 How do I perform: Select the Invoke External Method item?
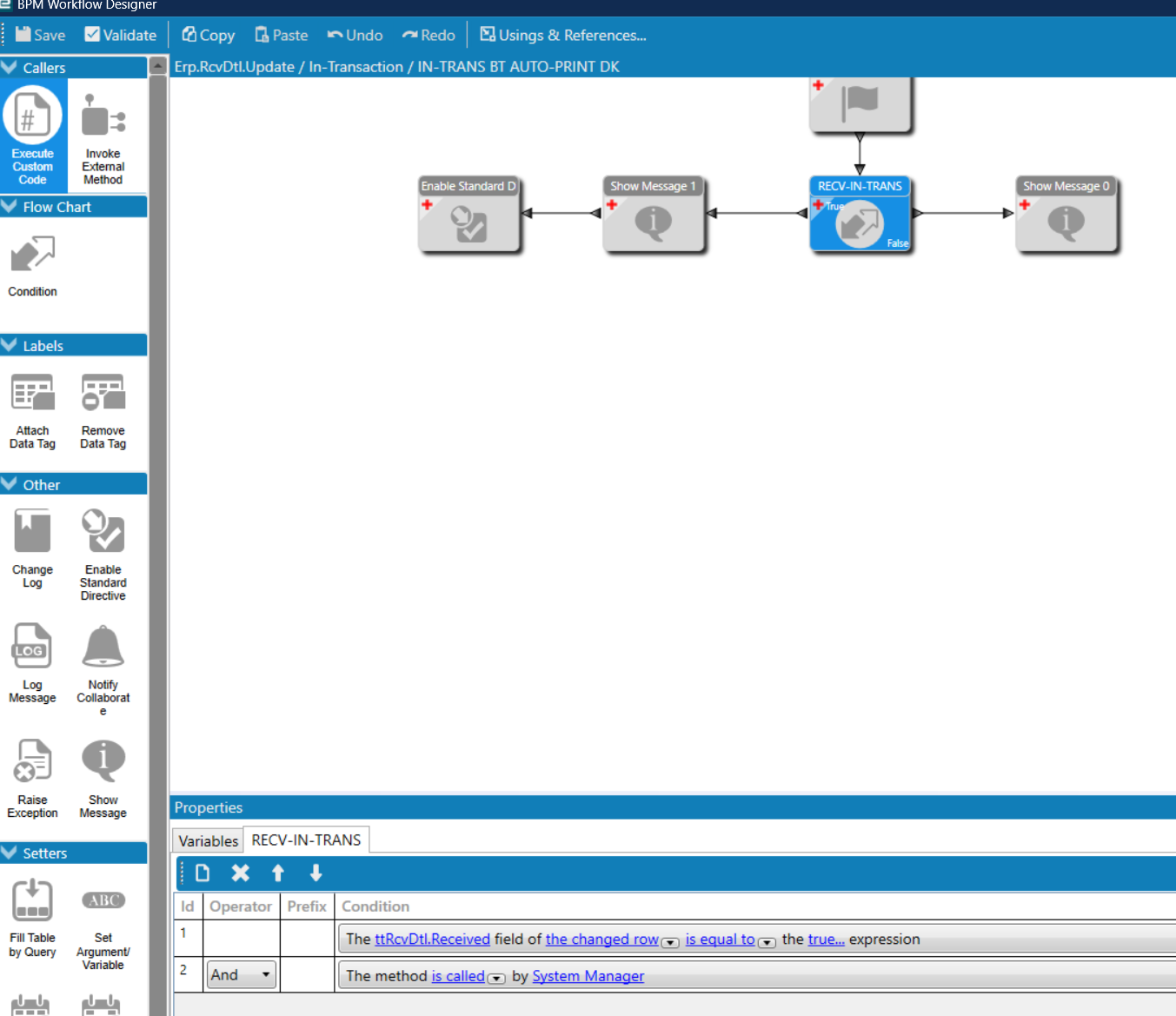(x=103, y=139)
